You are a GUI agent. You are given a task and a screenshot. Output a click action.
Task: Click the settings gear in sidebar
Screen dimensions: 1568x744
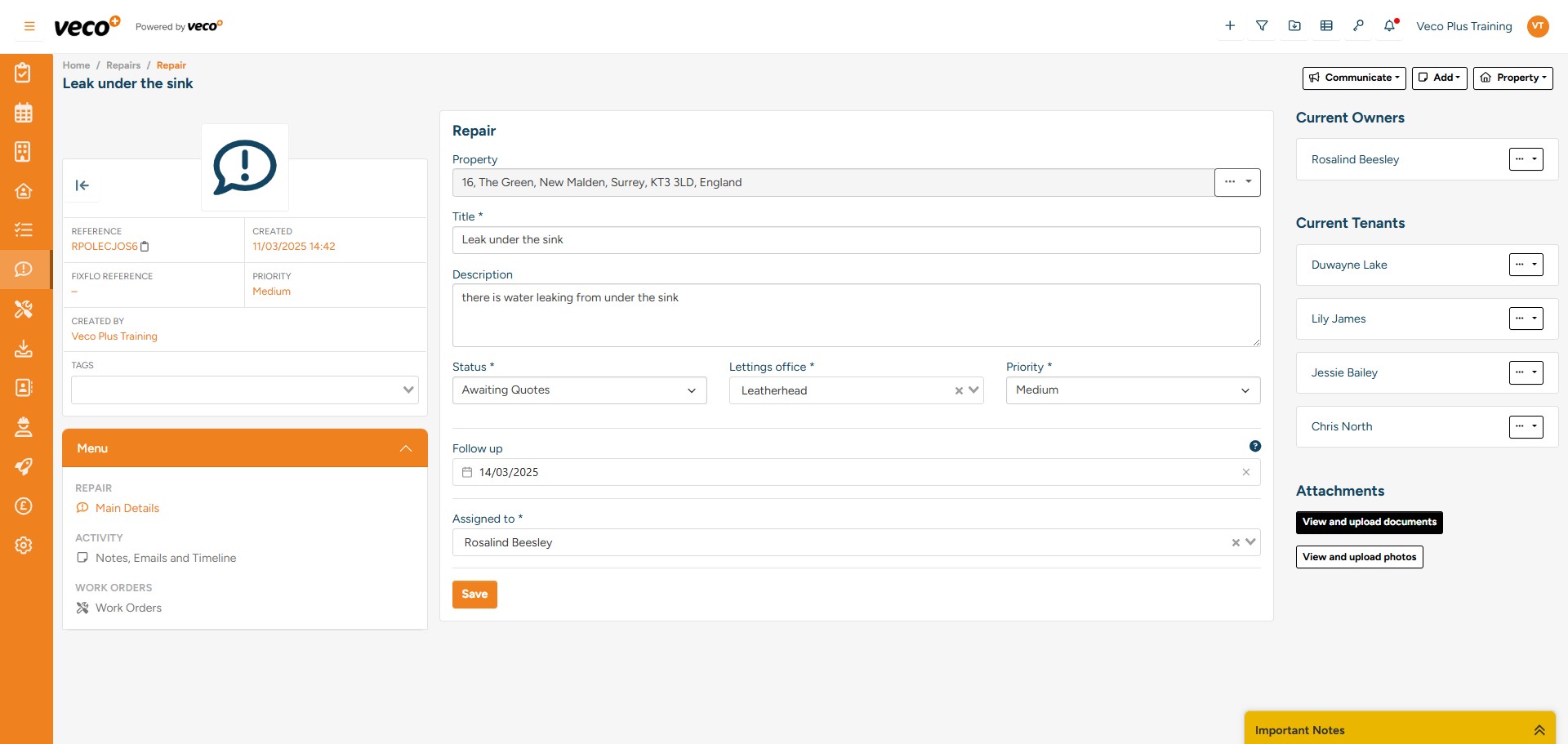[24, 546]
